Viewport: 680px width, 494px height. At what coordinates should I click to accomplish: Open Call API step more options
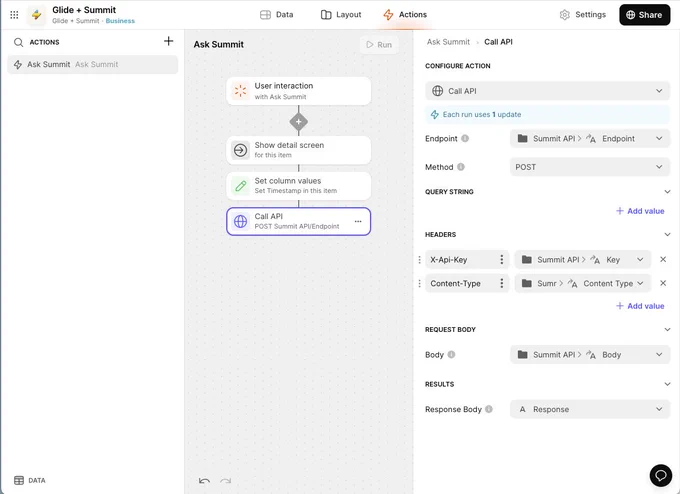(x=358, y=221)
